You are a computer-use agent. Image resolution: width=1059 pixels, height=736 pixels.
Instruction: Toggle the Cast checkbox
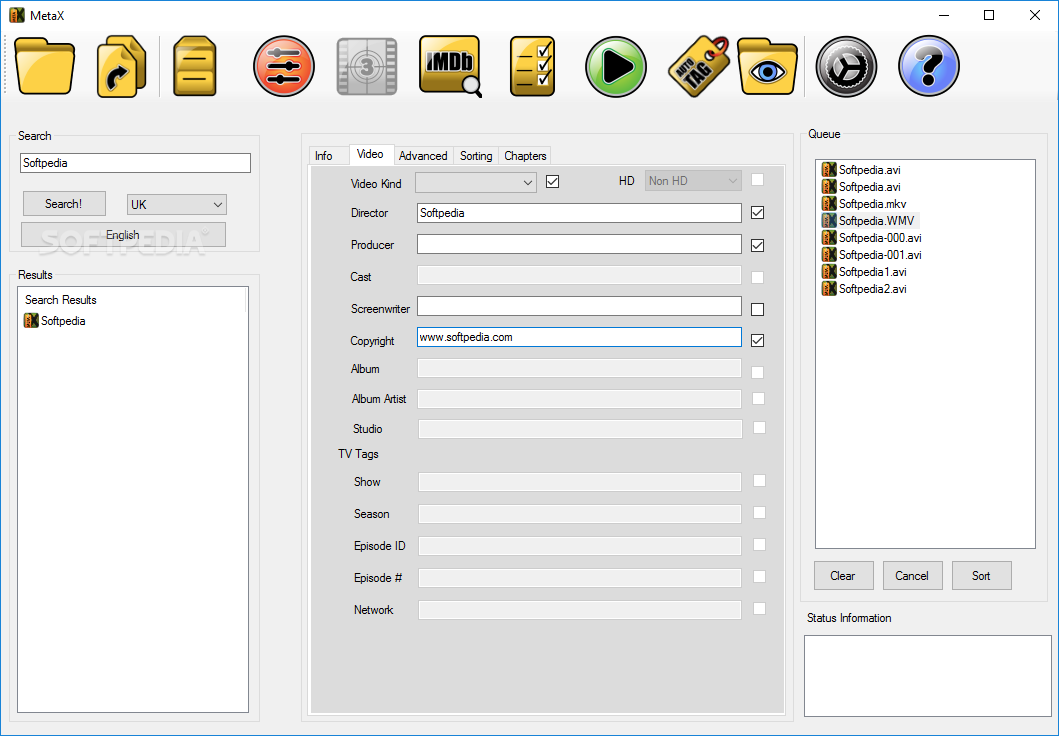[x=758, y=277]
